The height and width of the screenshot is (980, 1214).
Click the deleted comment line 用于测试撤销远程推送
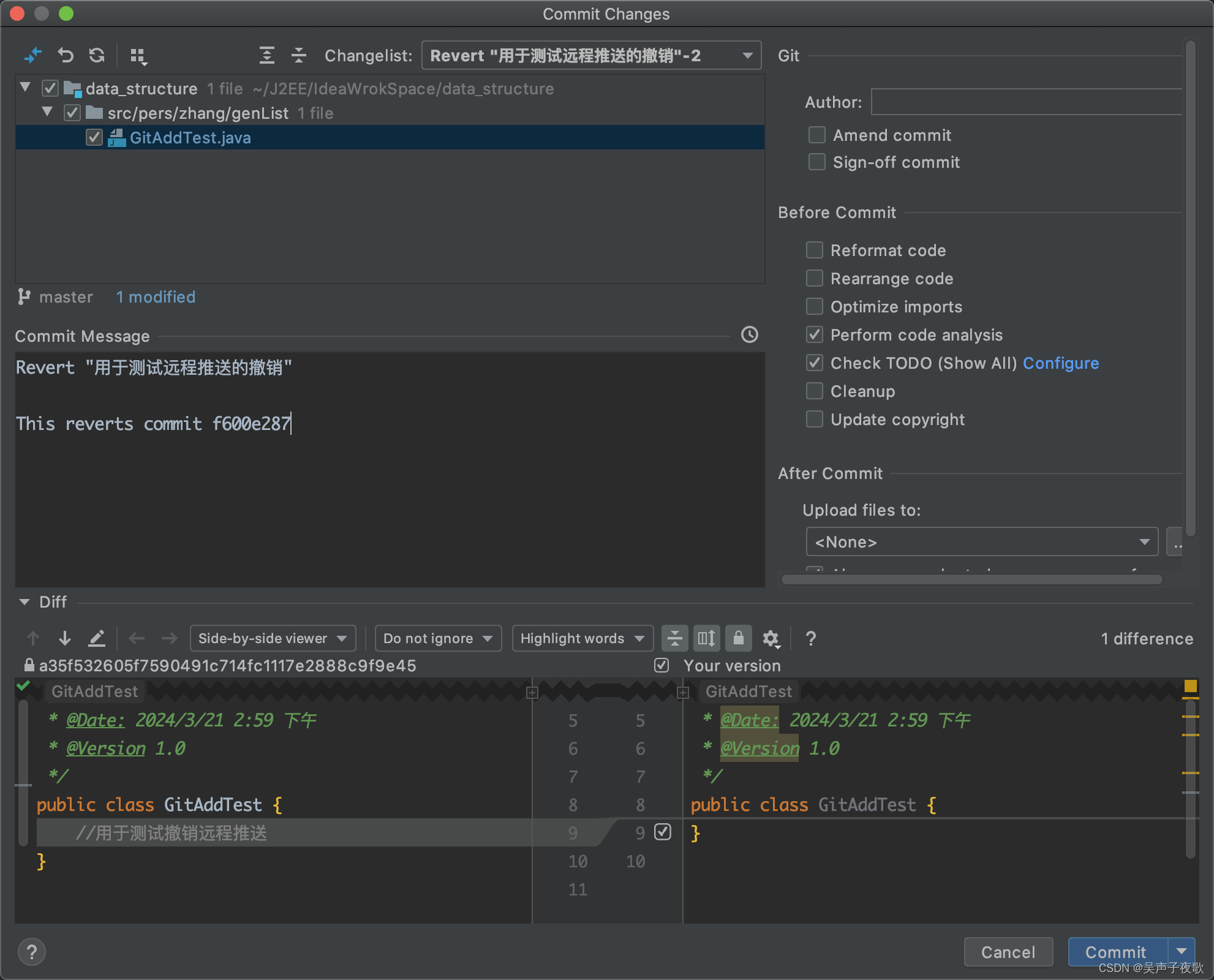point(171,833)
